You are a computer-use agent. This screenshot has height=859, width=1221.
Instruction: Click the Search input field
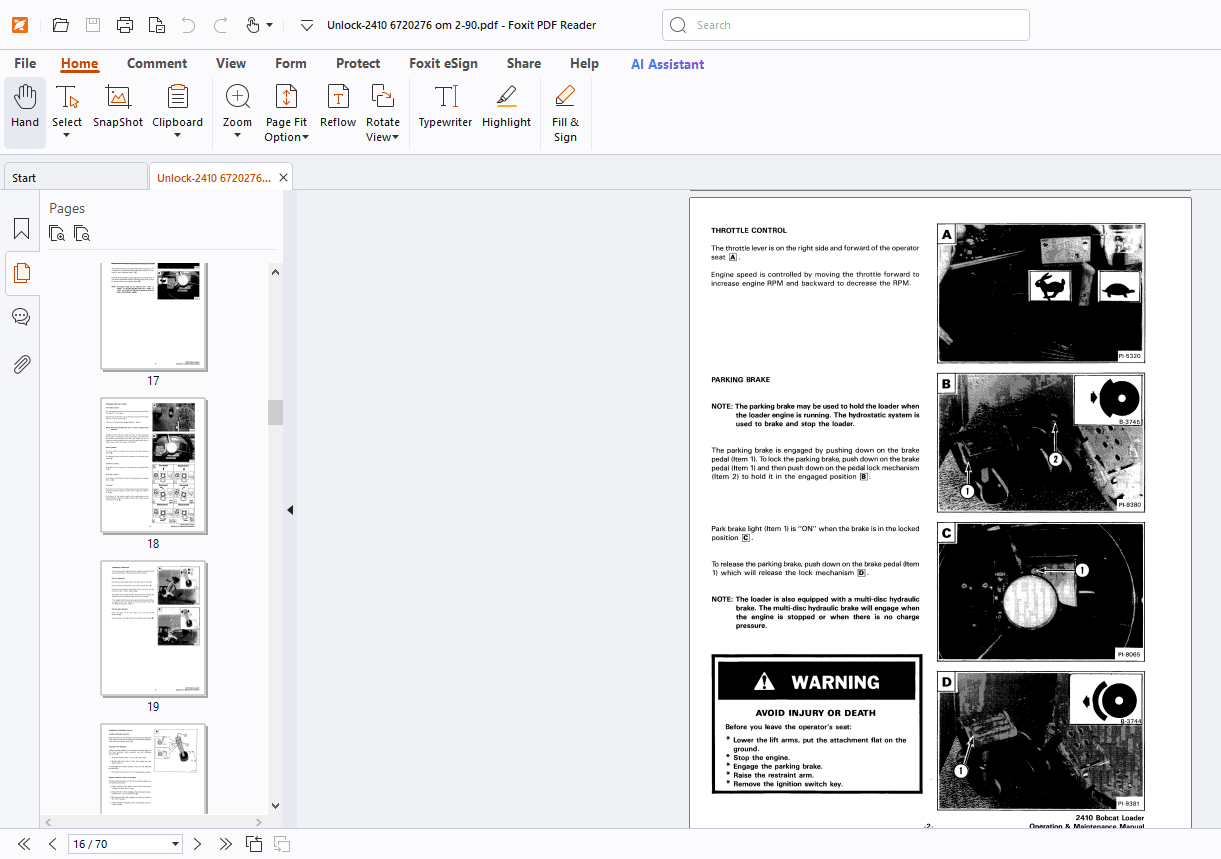pos(846,25)
